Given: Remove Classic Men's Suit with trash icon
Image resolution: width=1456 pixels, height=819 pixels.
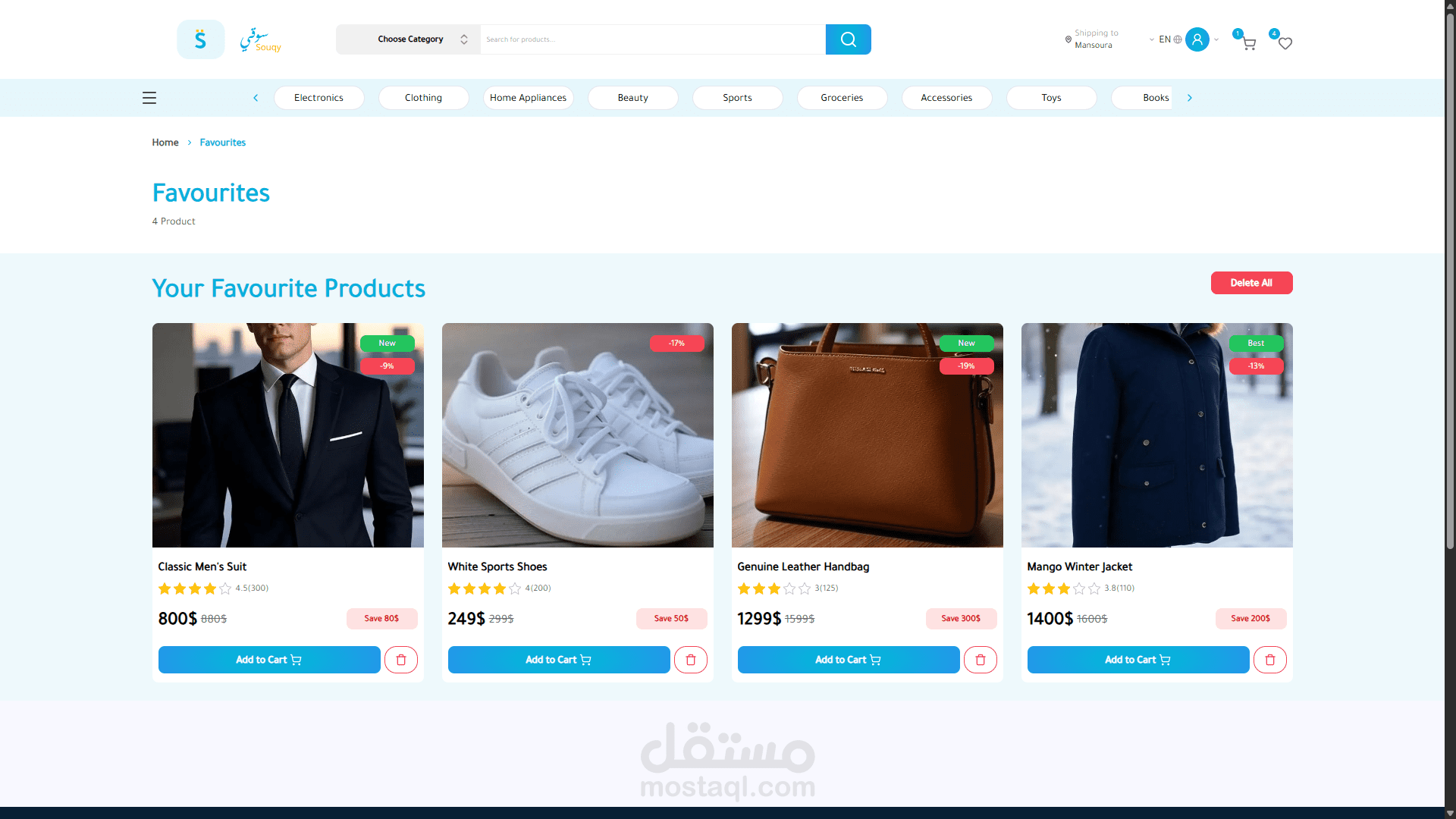Looking at the screenshot, I should coord(401,660).
